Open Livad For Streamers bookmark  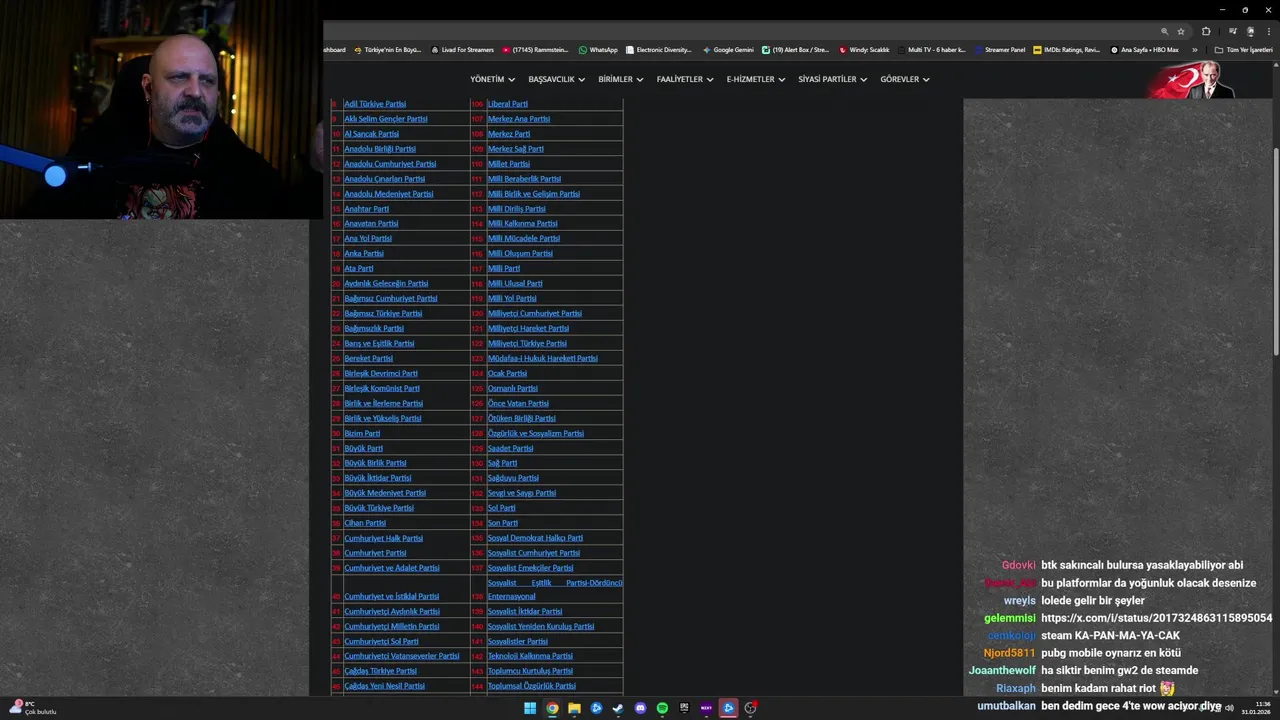coord(463,50)
